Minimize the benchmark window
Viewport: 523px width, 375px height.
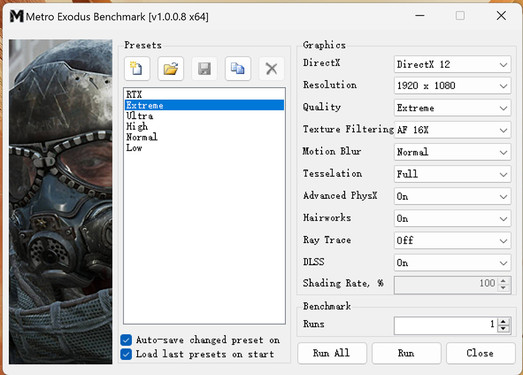coord(420,15)
